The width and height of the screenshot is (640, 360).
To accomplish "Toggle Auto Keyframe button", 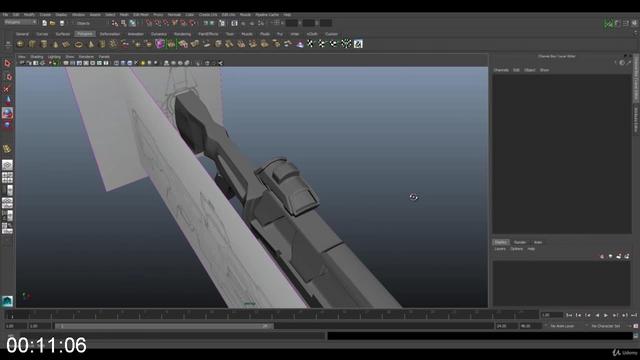I will coord(636,326).
